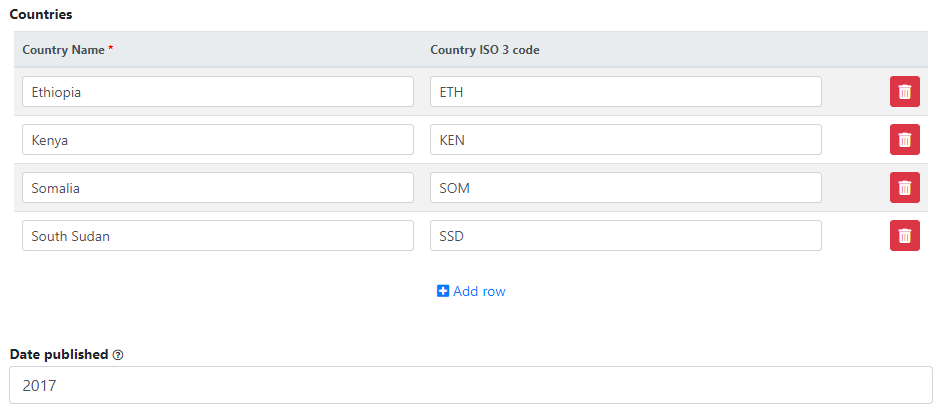
Task: Focus the Kenya country name field
Action: click(218, 139)
